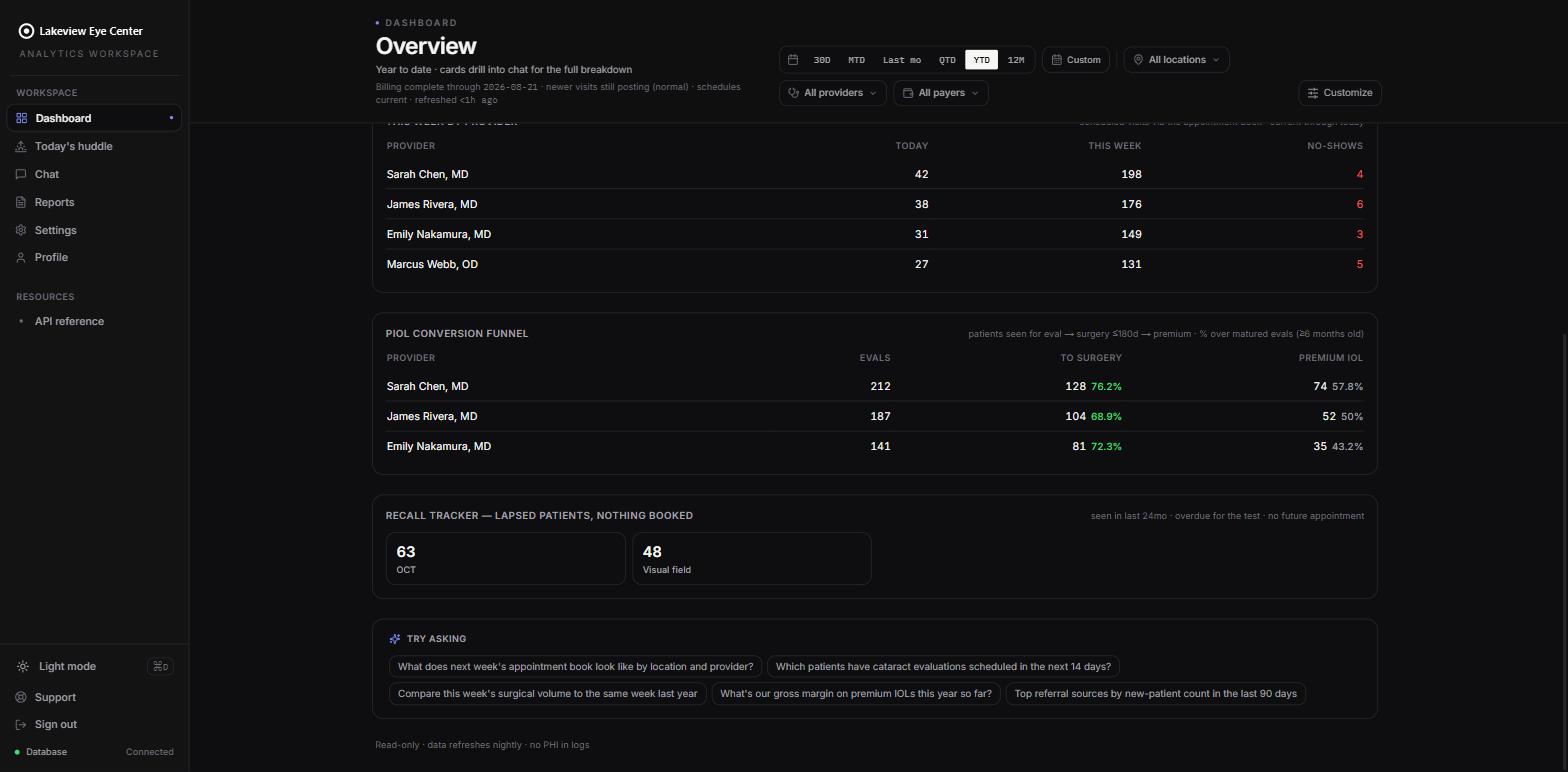Ask to compare this week's surgical volume

coord(547,694)
